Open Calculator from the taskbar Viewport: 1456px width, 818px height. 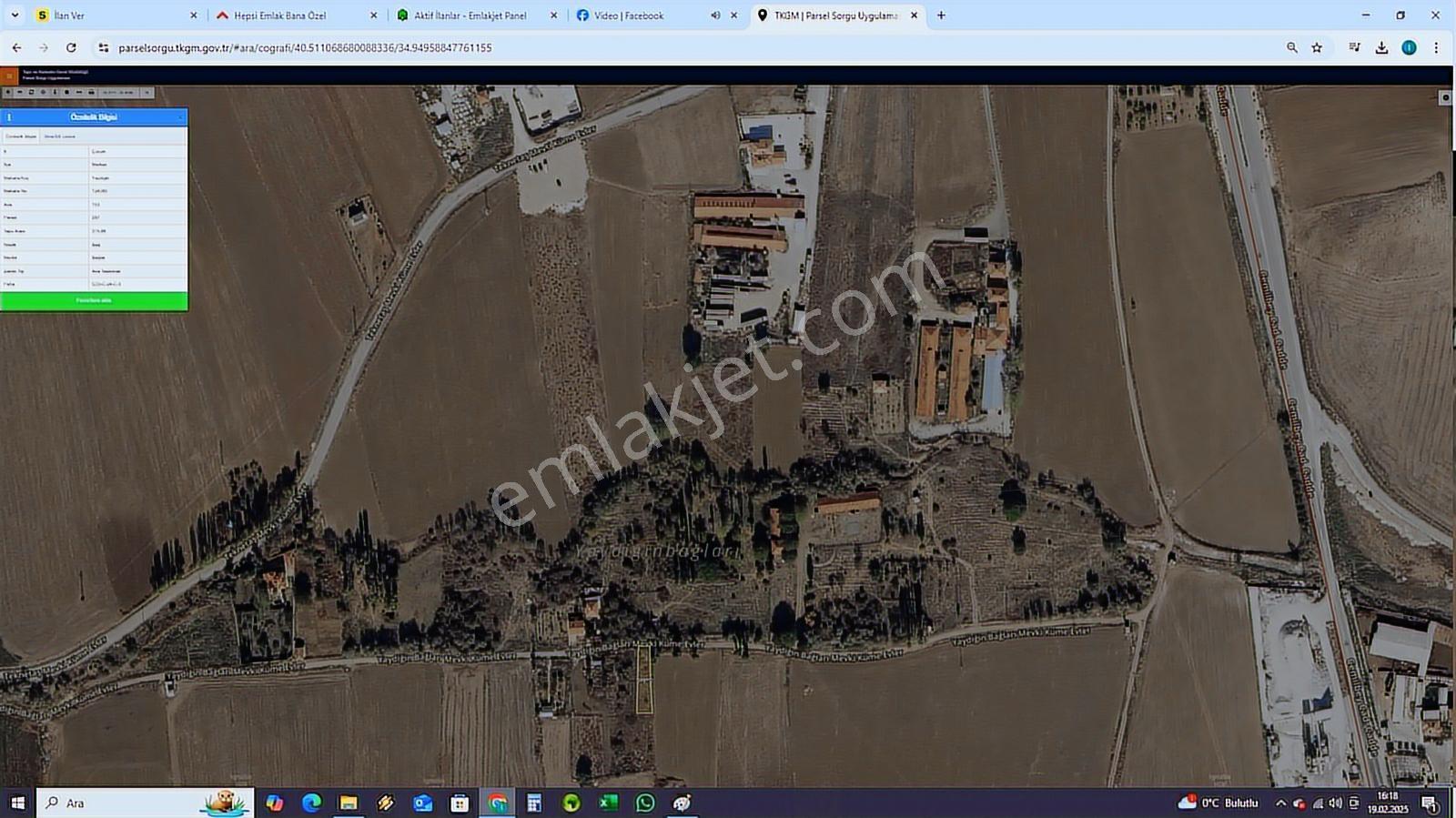[x=534, y=803]
